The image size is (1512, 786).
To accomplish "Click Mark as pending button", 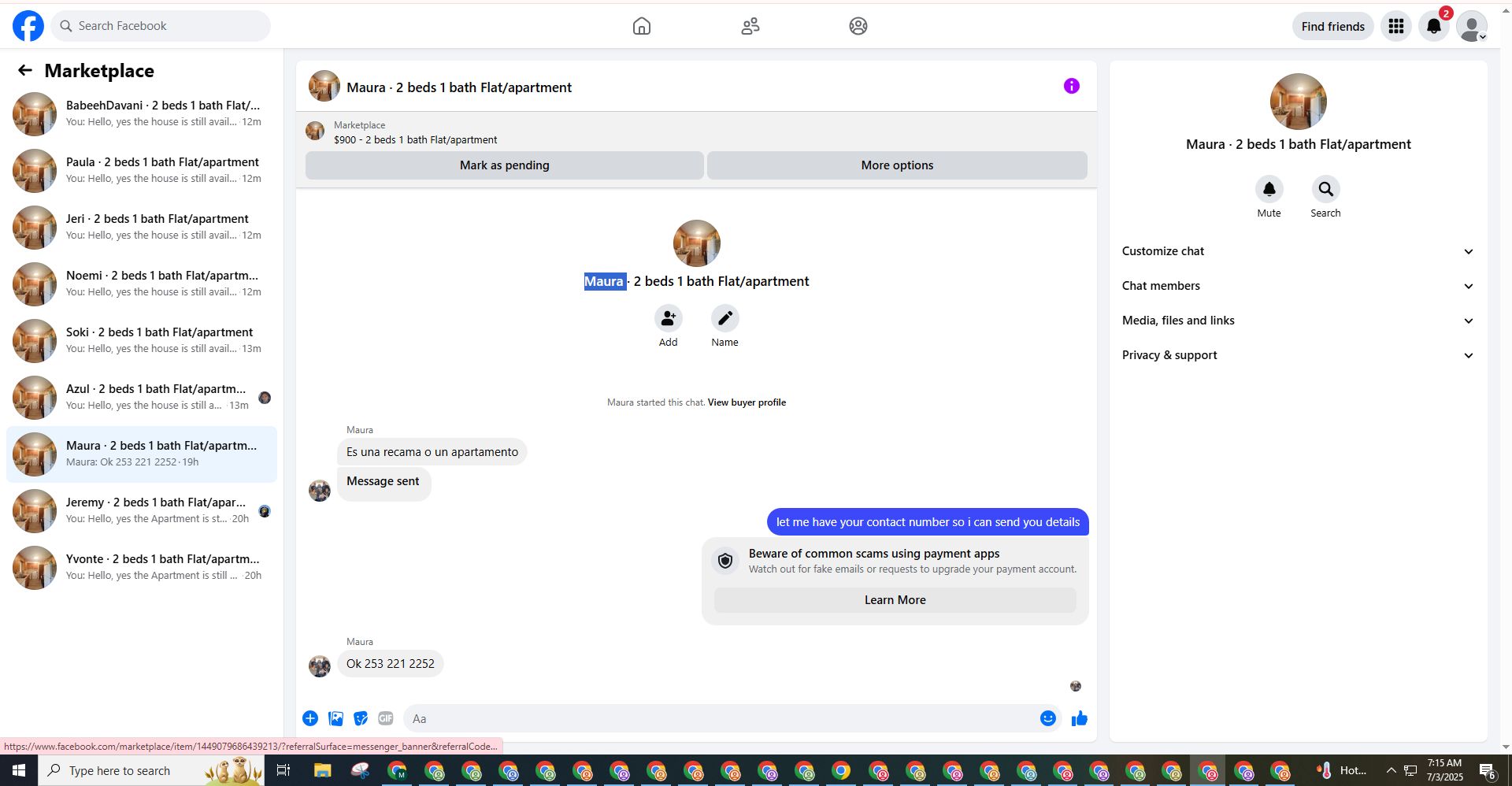I will coord(504,165).
